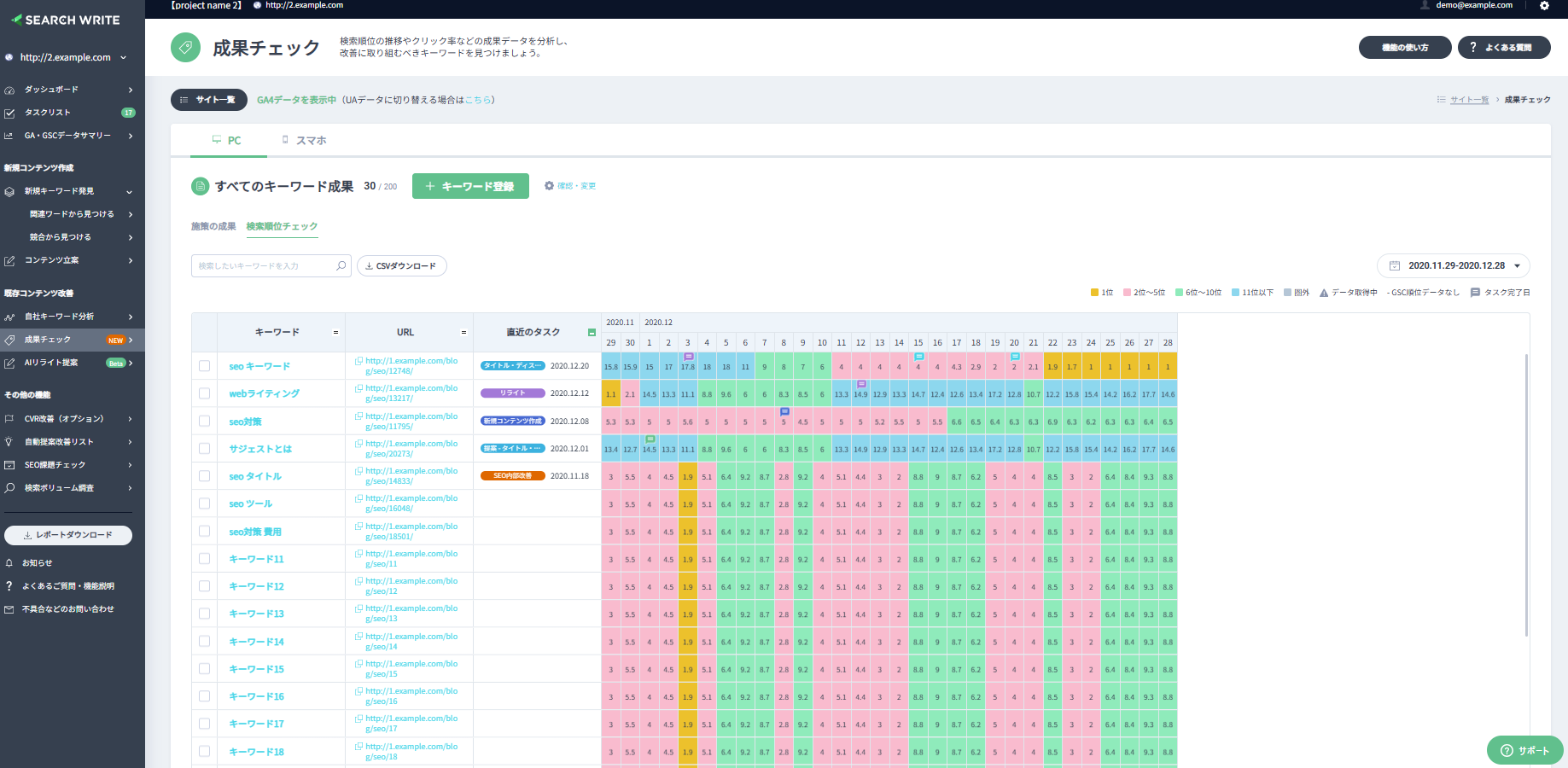Image resolution: width=1568 pixels, height=768 pixels.
Task: Expand ダッシュボード sidebar chevron
Action: point(131,90)
